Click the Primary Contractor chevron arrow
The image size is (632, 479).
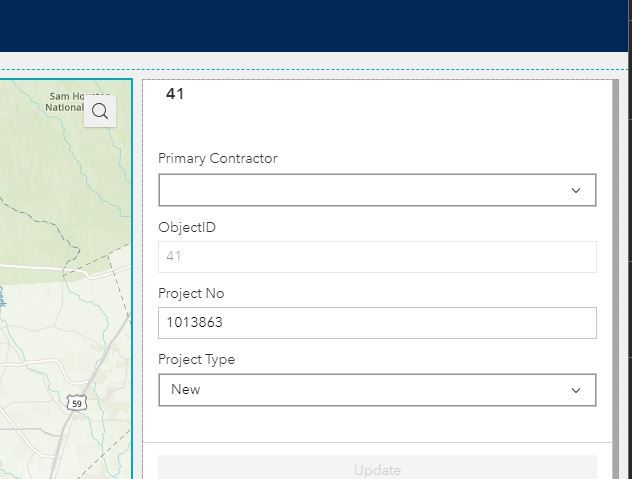(x=576, y=190)
